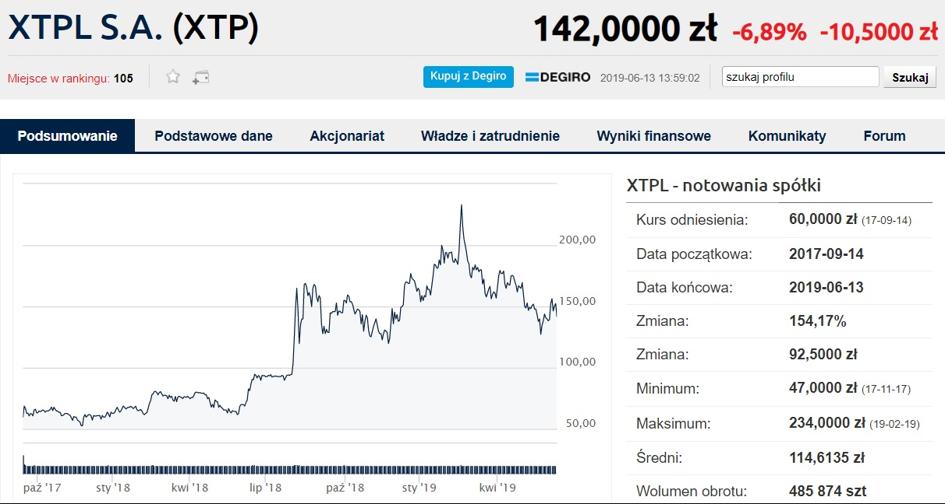Click the XTPL - notowania spółki header
The width and height of the screenshot is (945, 504).
723,186
